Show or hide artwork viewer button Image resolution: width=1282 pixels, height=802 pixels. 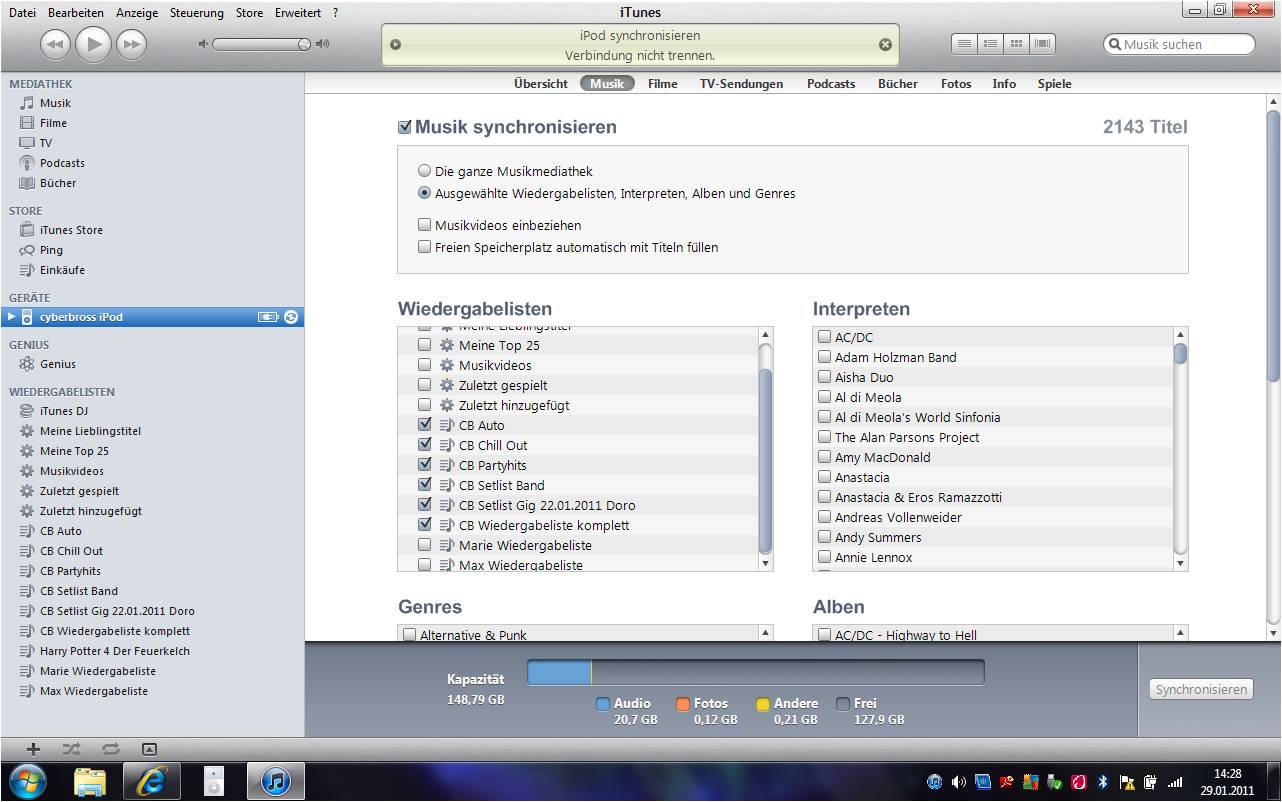pyautogui.click(x=149, y=748)
